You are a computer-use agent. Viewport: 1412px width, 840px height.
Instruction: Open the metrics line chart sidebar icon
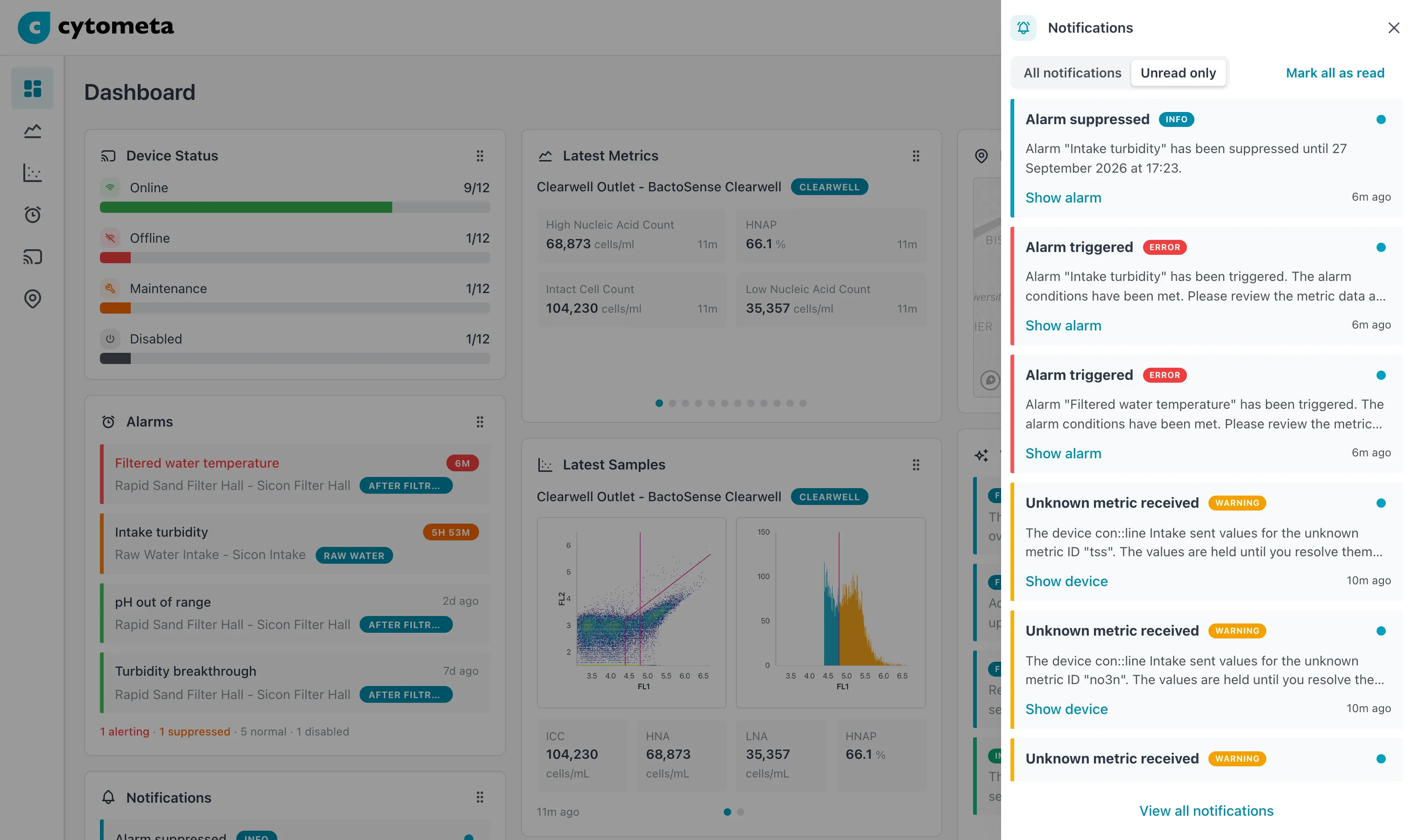tap(32, 131)
